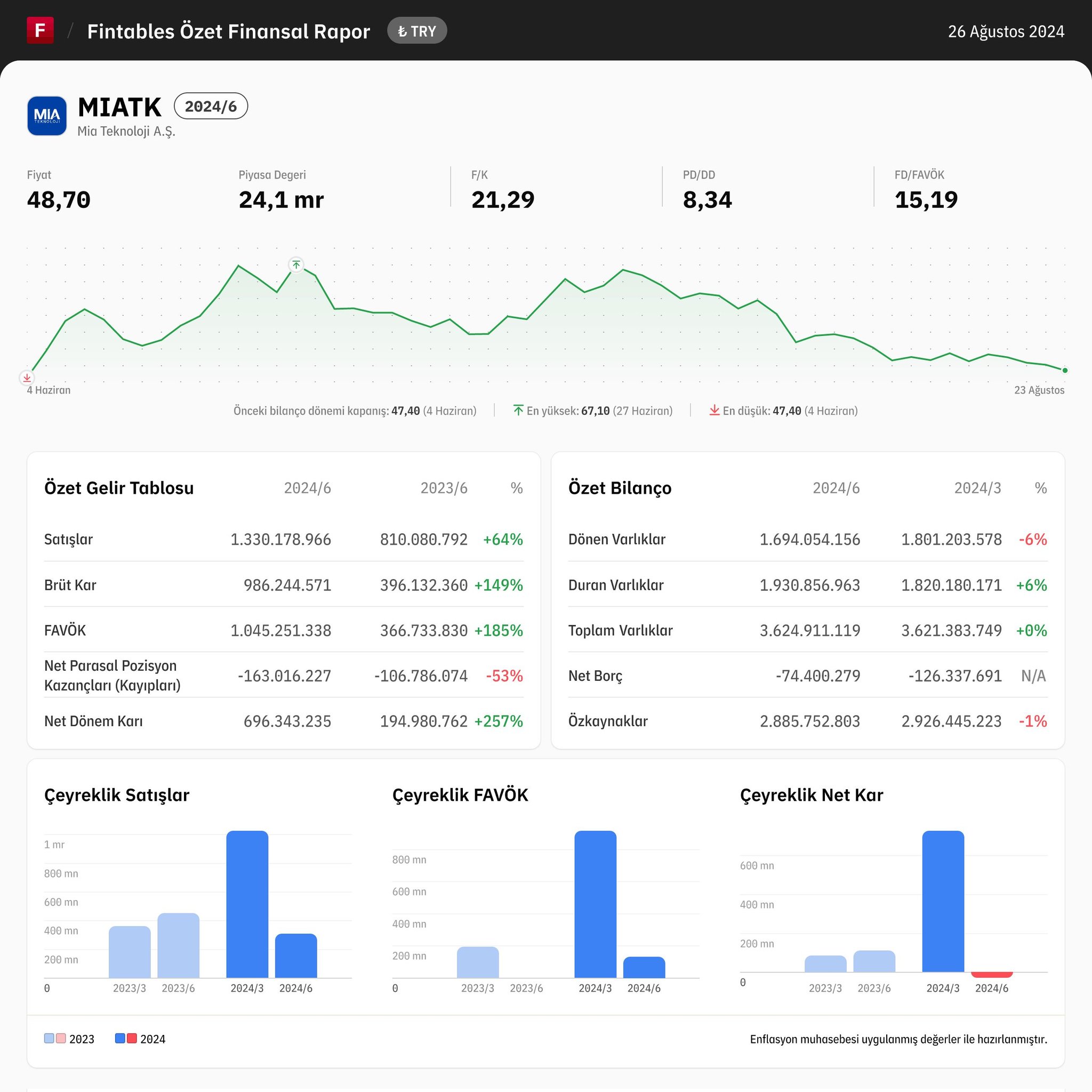Click the Özet Gelir Tablosu heading
1092x1092 pixels.
(x=119, y=488)
